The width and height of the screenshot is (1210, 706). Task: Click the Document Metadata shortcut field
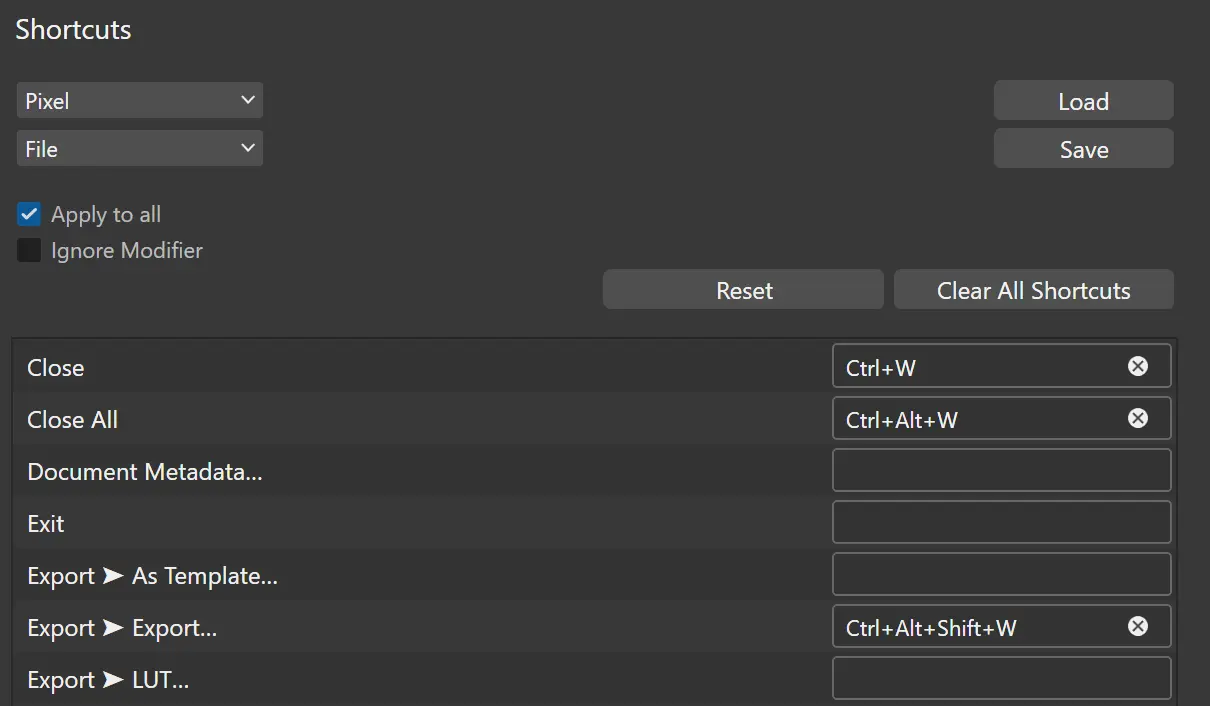click(1001, 470)
